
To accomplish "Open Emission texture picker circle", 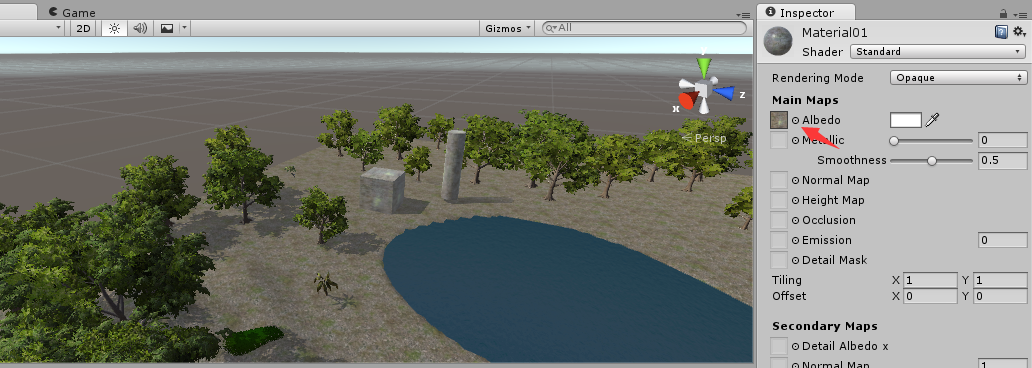I will [796, 240].
